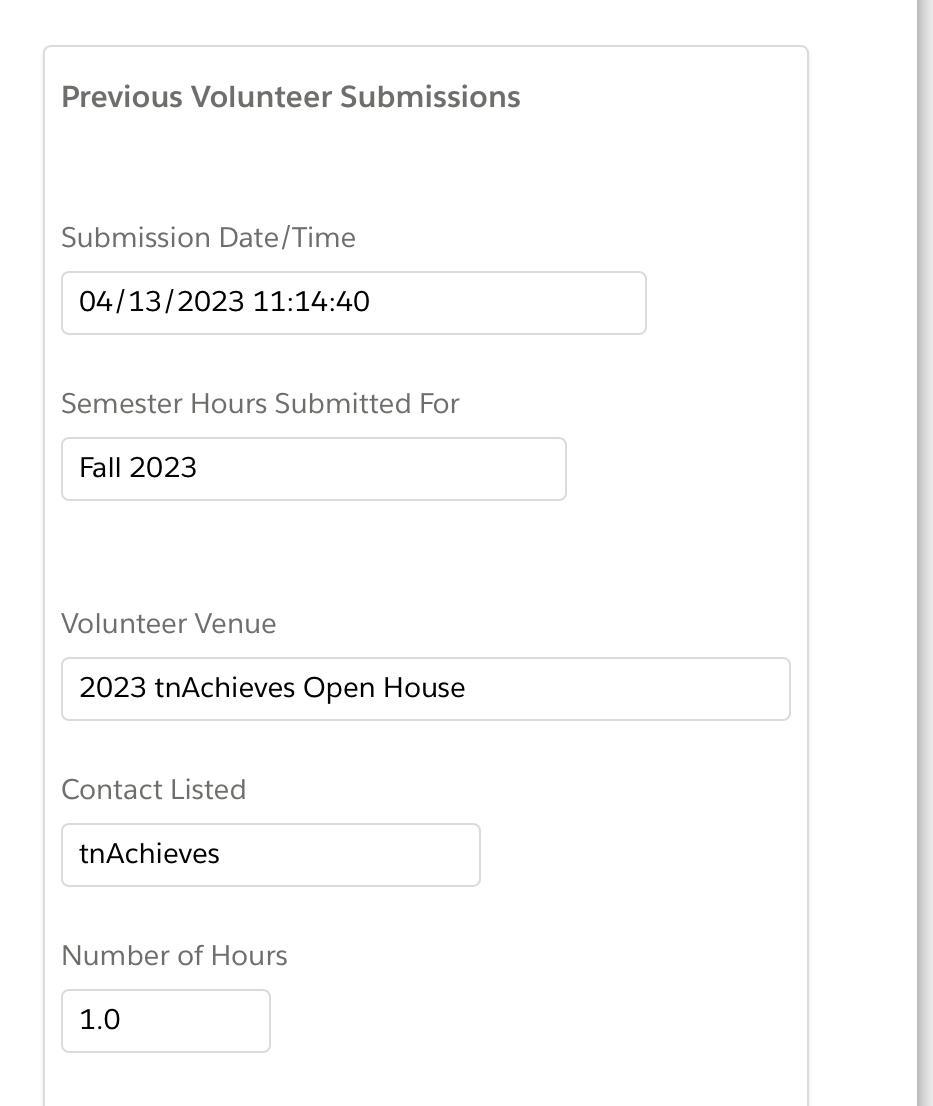This screenshot has height=1106, width=933.
Task: Click the 'Contact Listed' label text
Action: (153, 790)
